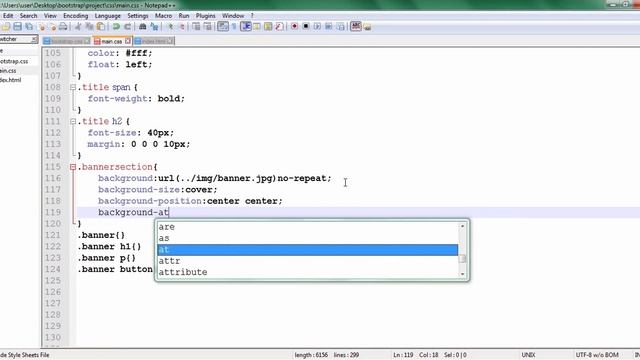Screen dimensions: 640x360
Task: Choose 'attr' in autocomplete list
Action: point(308,261)
